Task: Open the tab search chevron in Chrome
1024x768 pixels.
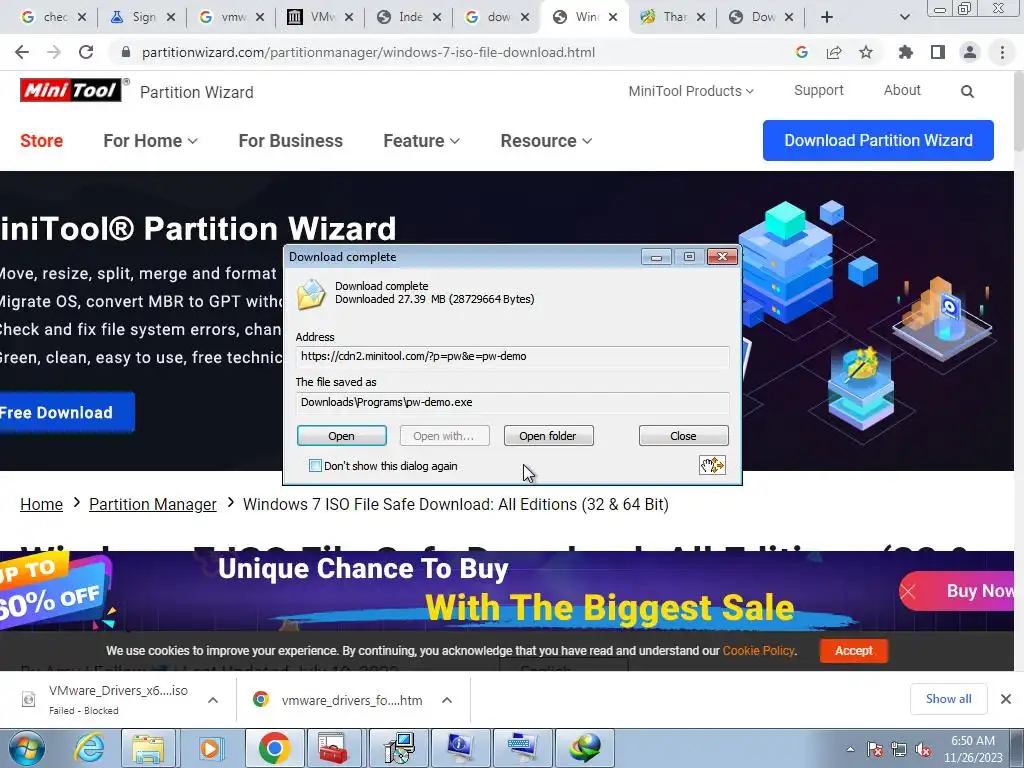Action: (904, 18)
